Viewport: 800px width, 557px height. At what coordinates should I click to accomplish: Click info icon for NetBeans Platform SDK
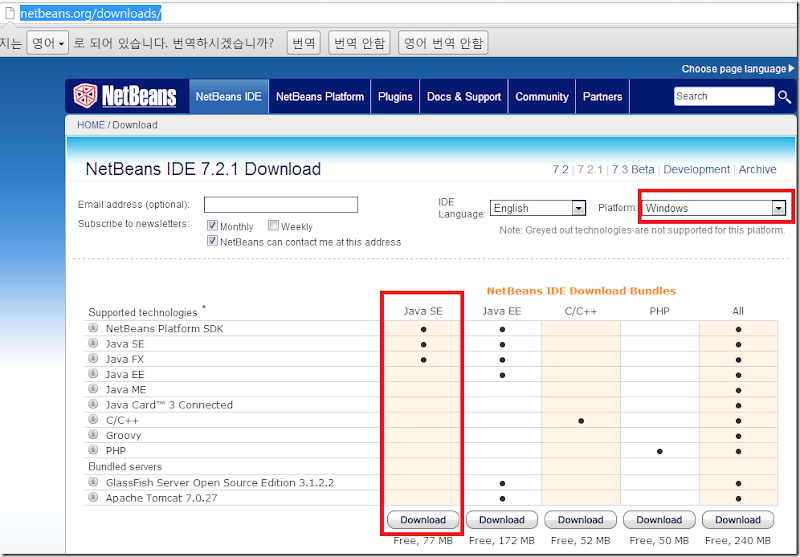click(x=93, y=328)
